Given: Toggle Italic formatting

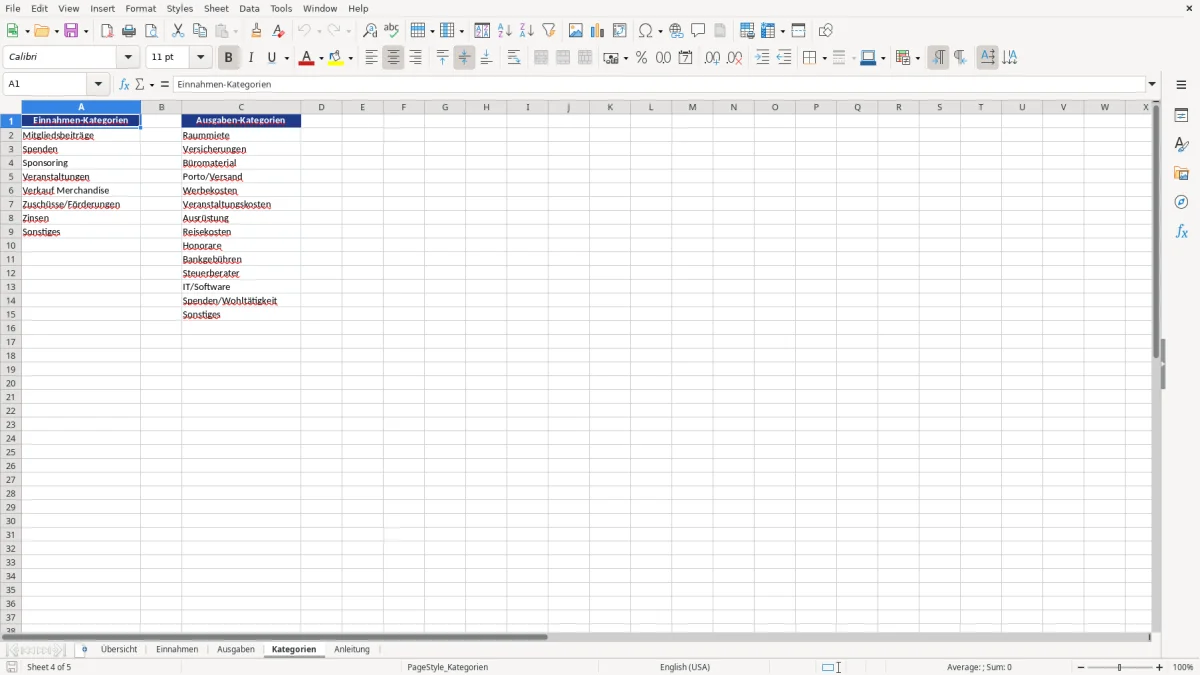Looking at the screenshot, I should point(250,58).
